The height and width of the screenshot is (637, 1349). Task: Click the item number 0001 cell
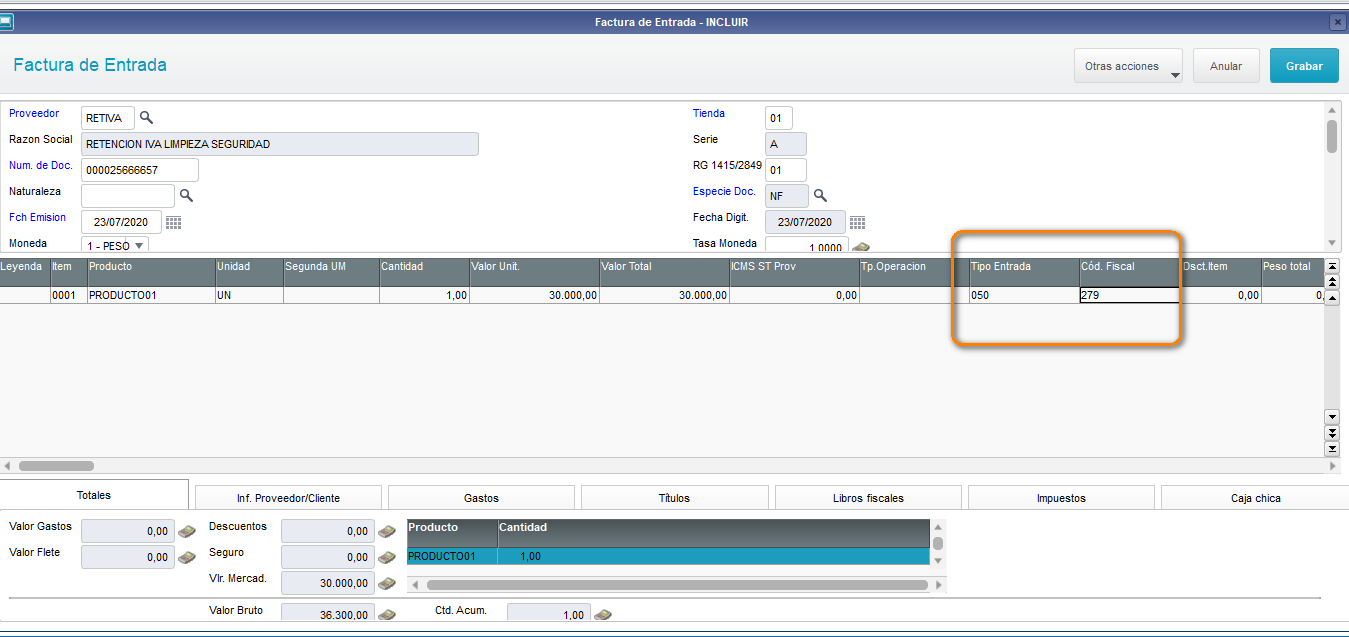[x=68, y=295]
